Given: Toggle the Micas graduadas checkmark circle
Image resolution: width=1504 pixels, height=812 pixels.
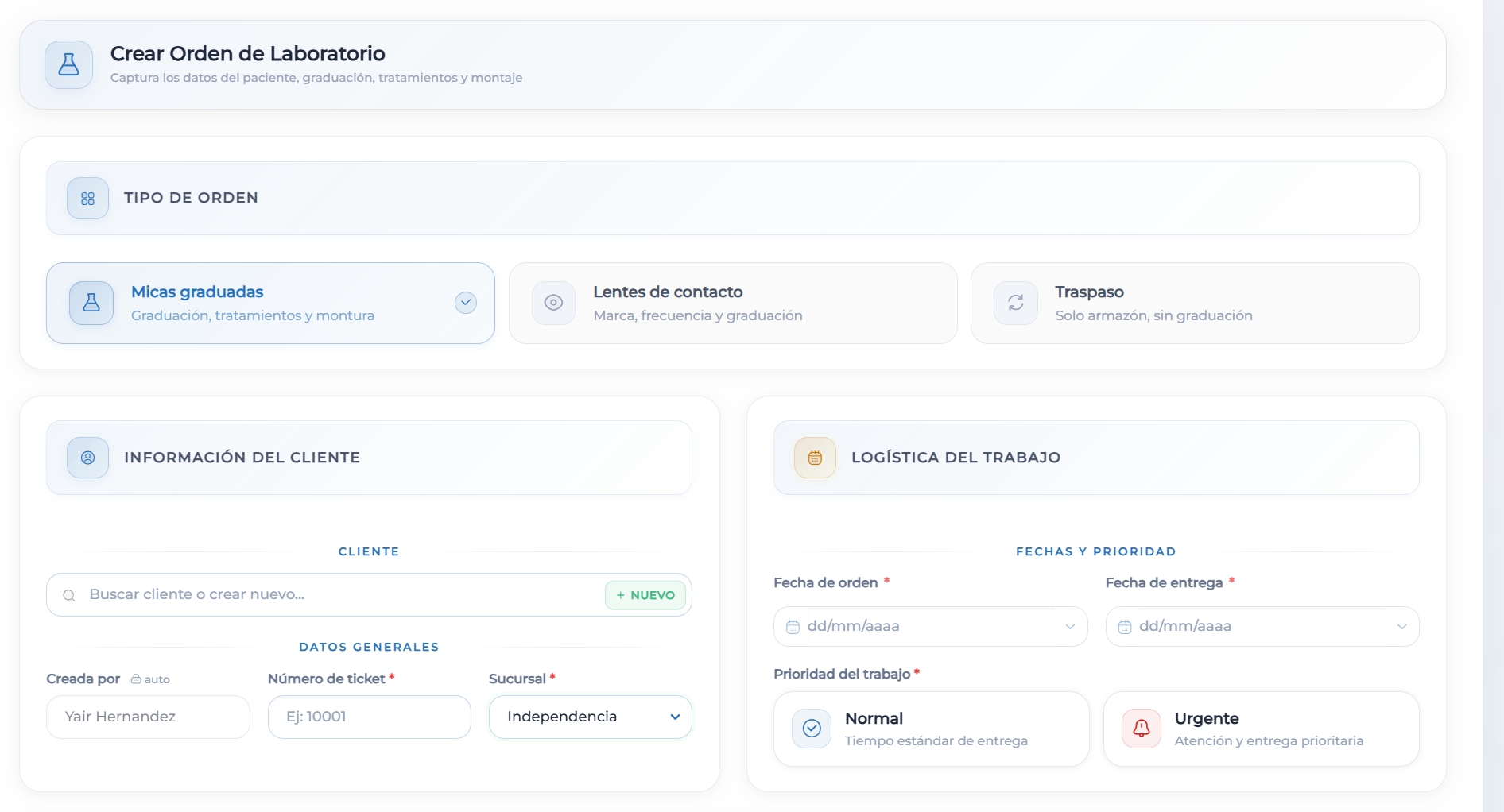Looking at the screenshot, I should [466, 303].
